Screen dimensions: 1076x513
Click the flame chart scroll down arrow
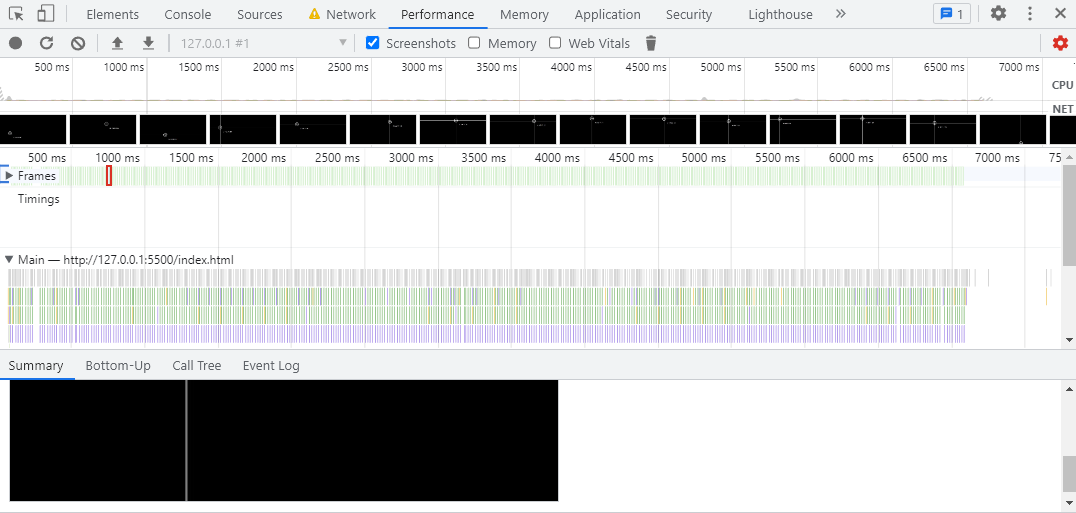[x=1069, y=339]
